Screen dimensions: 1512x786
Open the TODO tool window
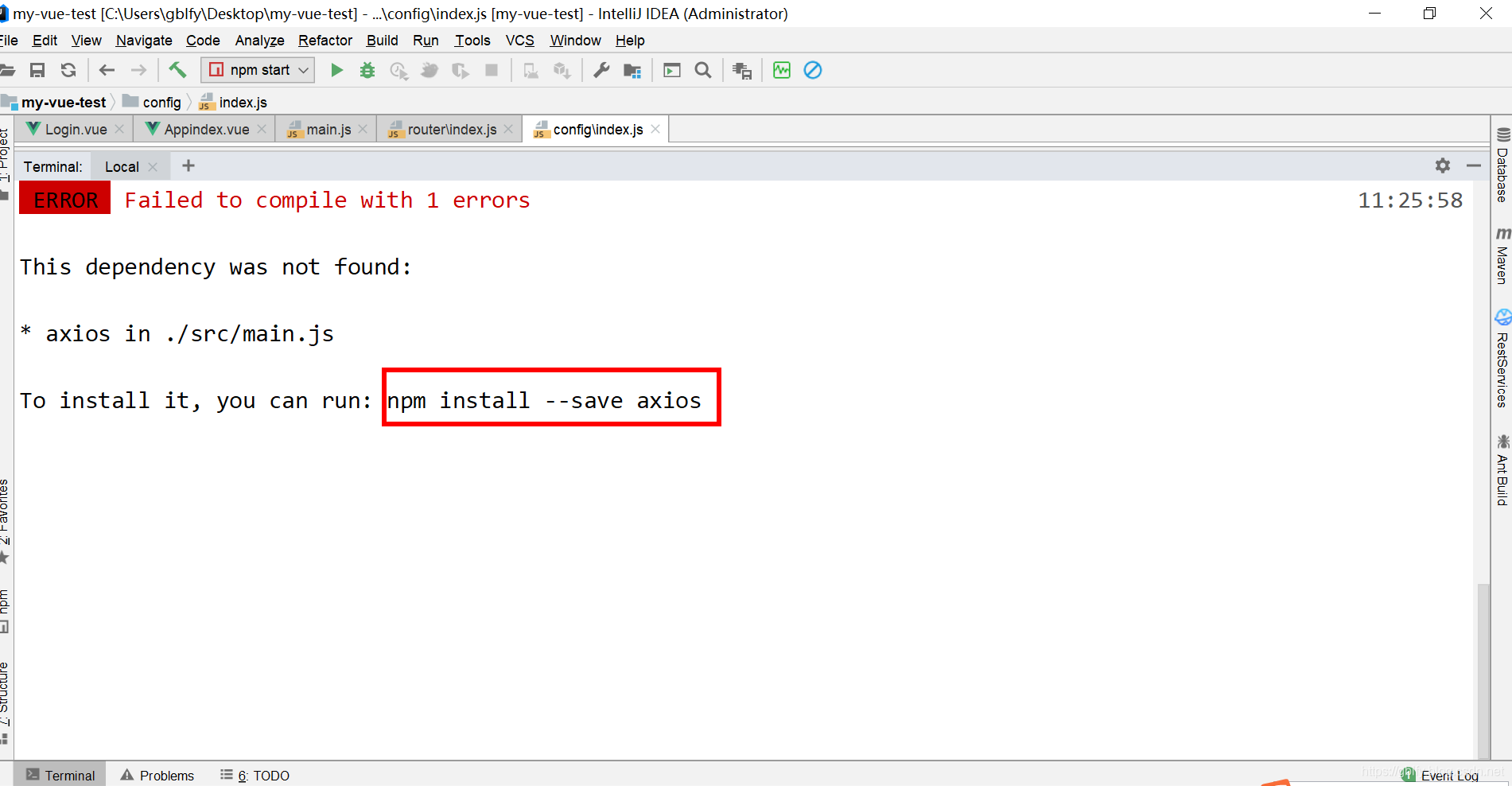click(255, 775)
